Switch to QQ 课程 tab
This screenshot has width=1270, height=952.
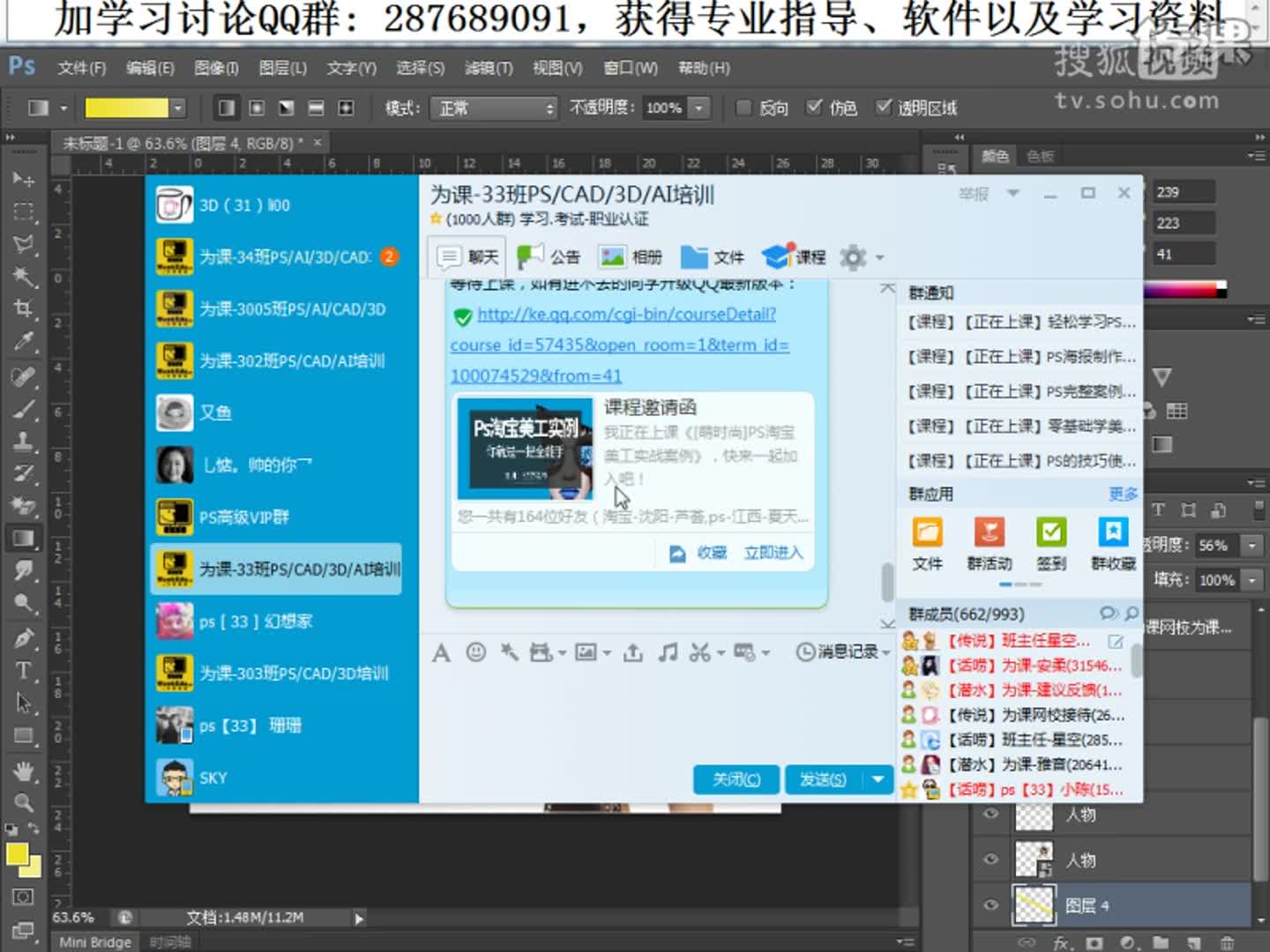pos(794,257)
